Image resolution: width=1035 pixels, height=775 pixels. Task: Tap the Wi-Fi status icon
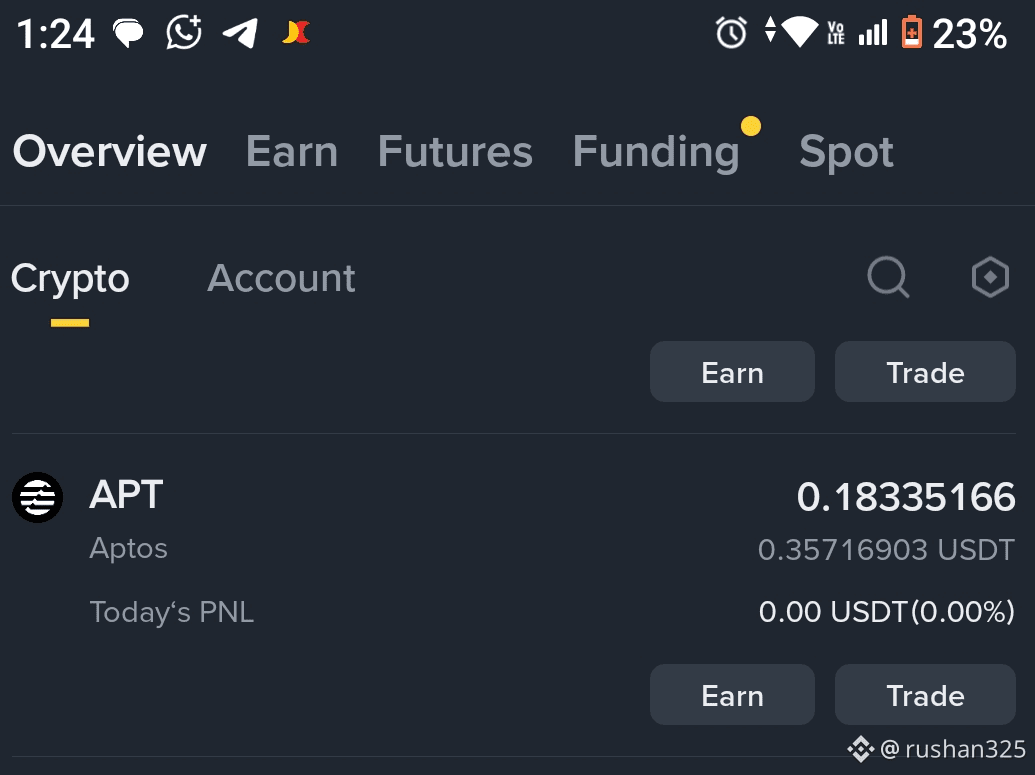[799, 32]
